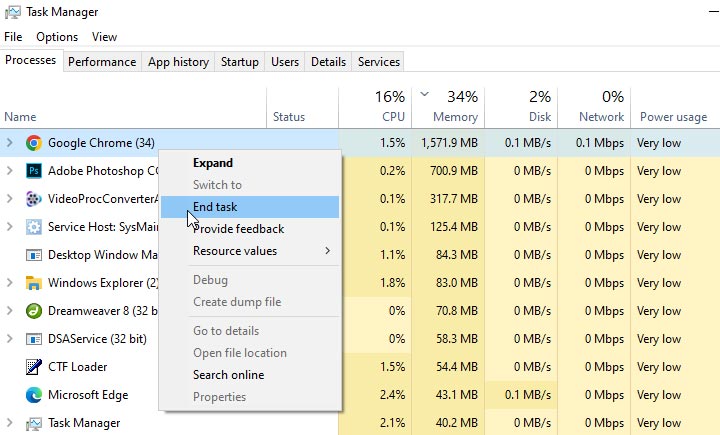Switch to the App history tab
The width and height of the screenshot is (720, 435).
(x=178, y=62)
